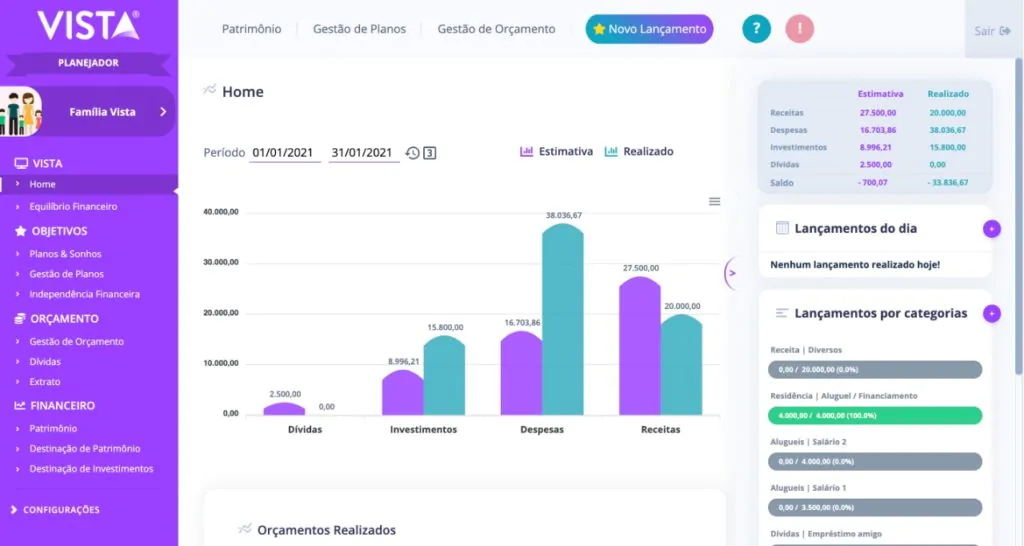Viewport: 1024px width, 546px height.
Task: Expand the Configurações sidebar section
Action: coord(60,510)
